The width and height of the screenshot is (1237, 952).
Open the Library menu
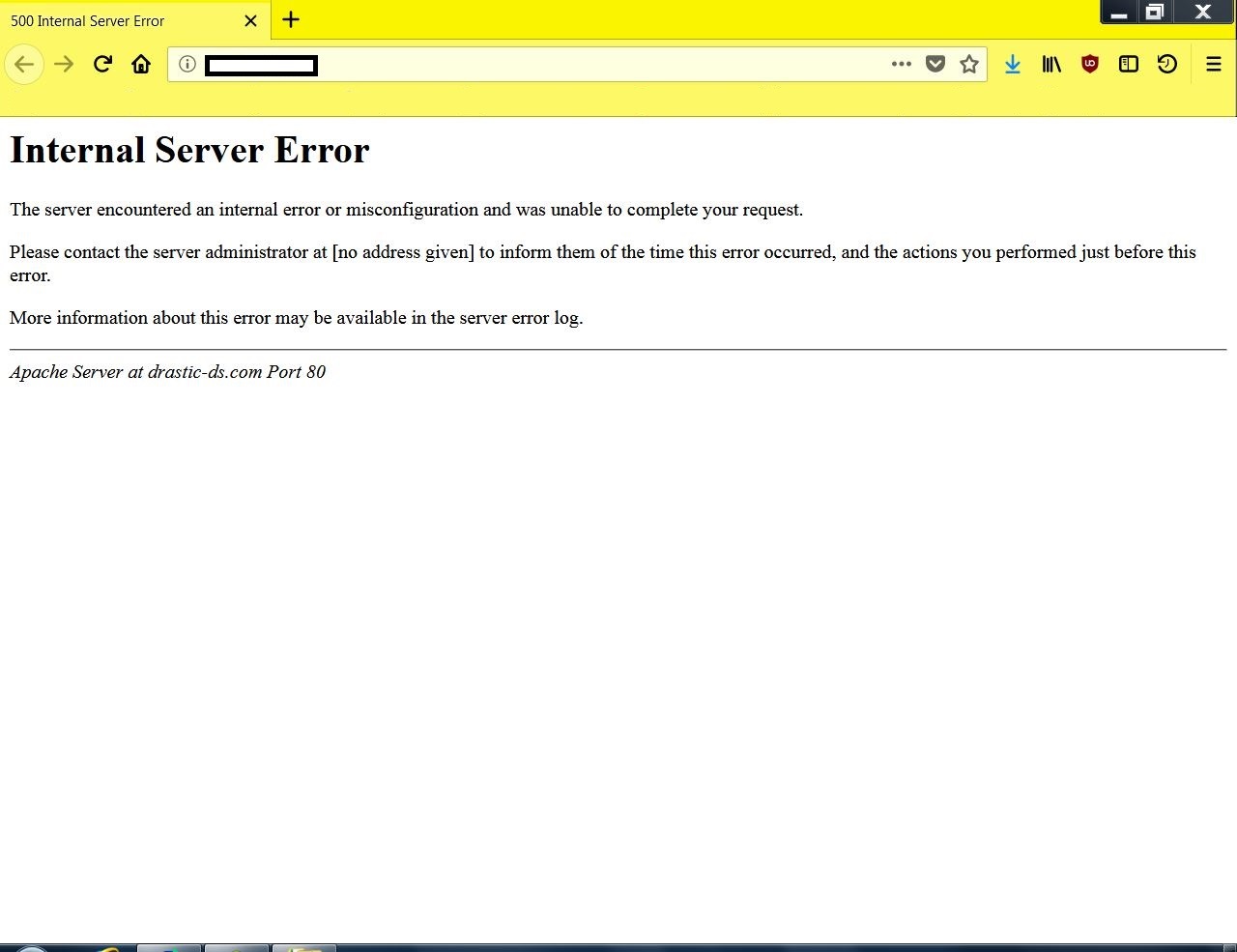pyautogui.click(x=1051, y=65)
